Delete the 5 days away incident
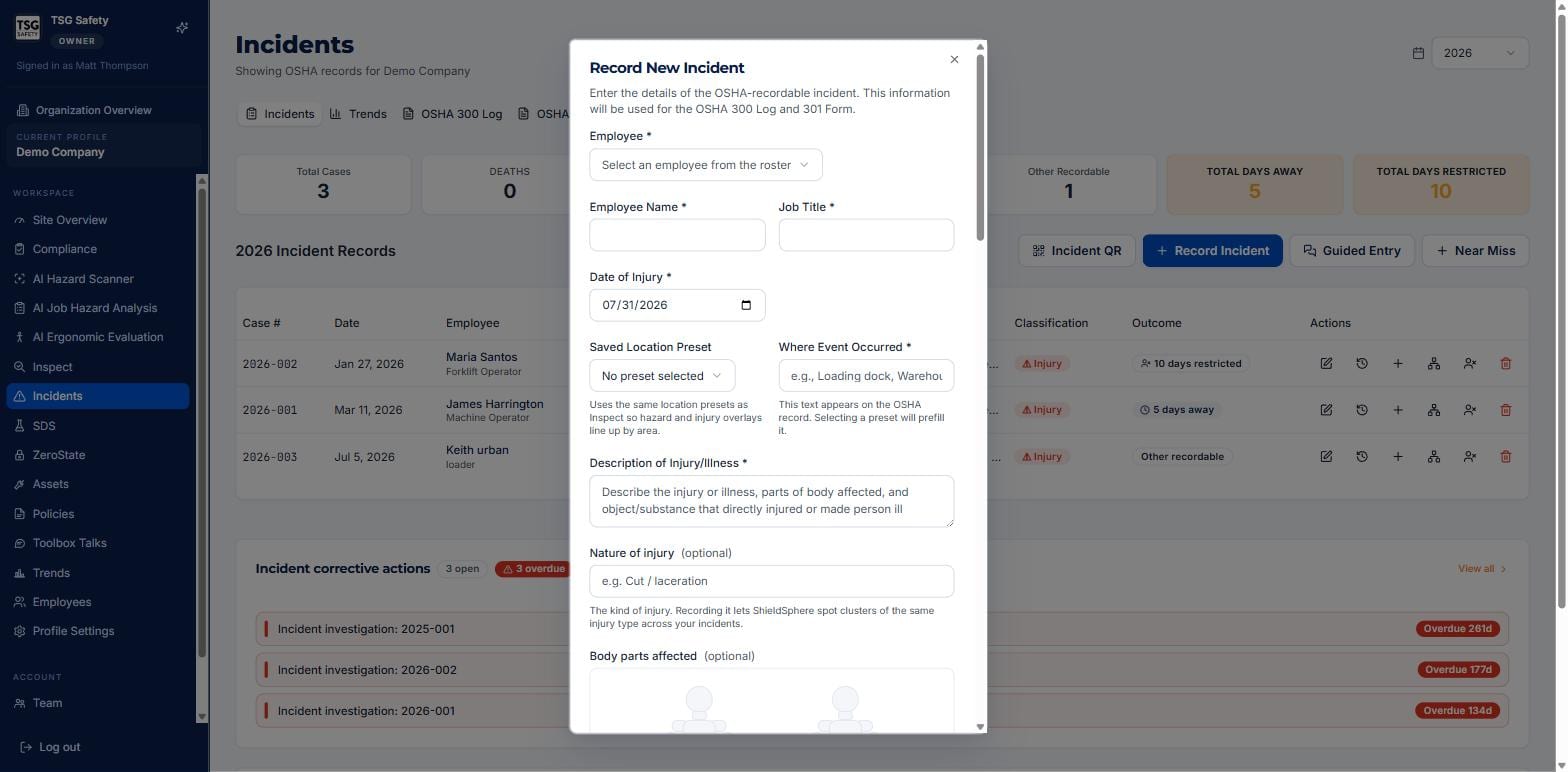 [x=1506, y=410]
